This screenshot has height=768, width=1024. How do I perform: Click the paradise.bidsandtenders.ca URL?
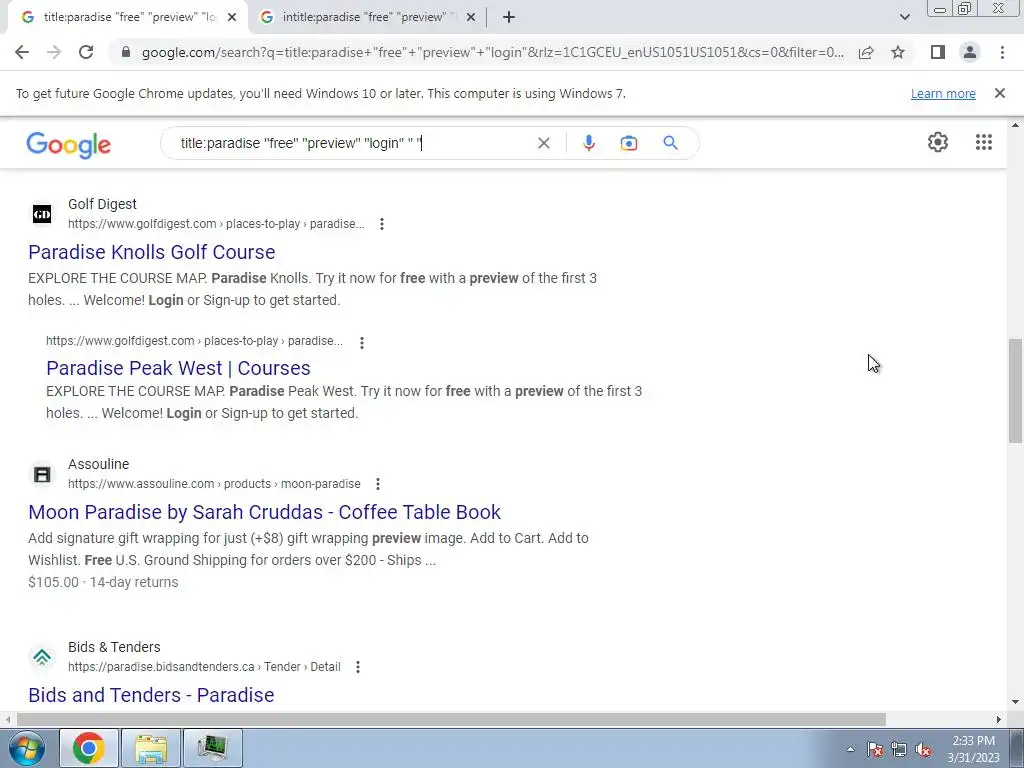click(x=204, y=667)
